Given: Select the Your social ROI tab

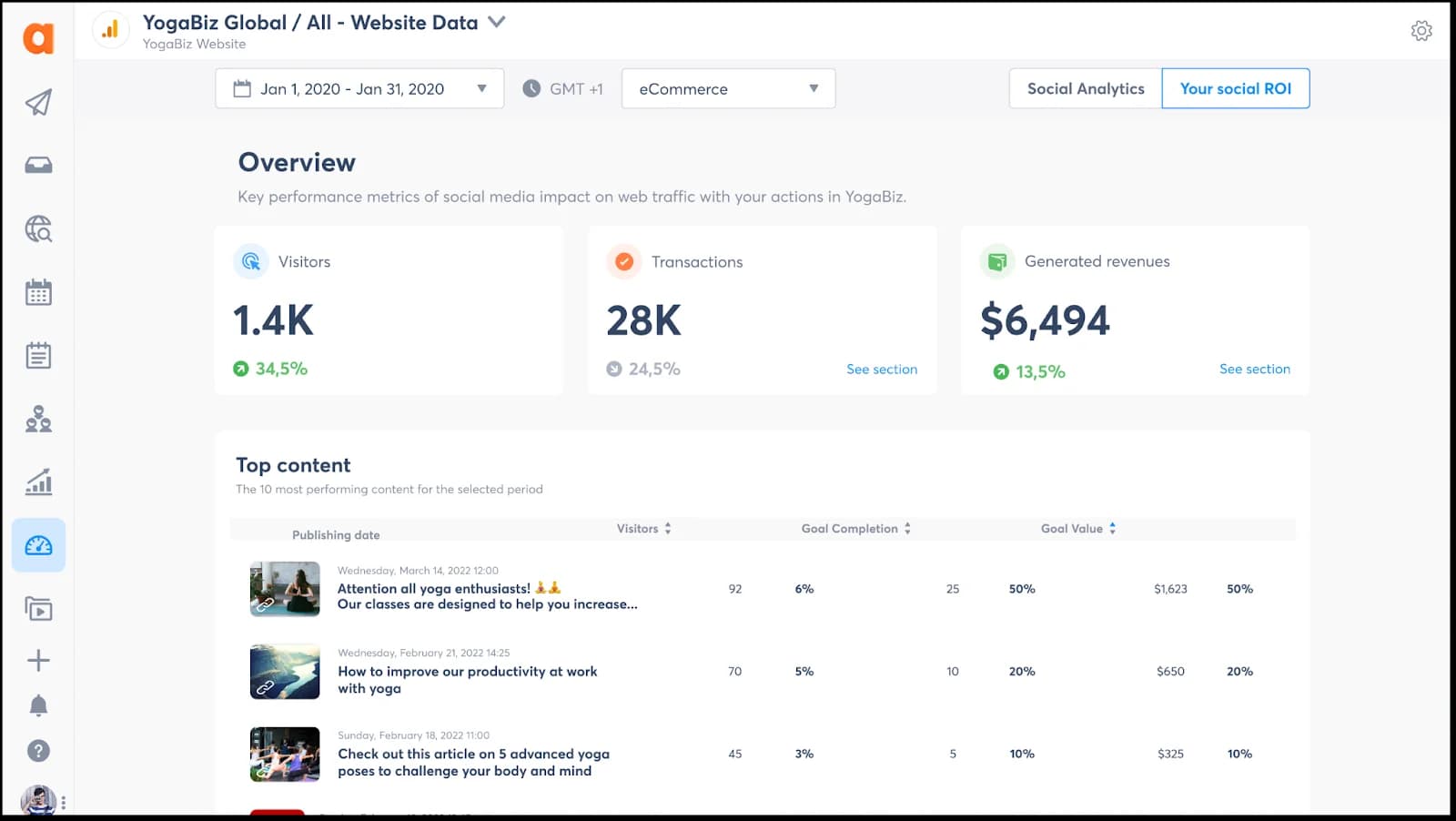Looking at the screenshot, I should coord(1235,88).
